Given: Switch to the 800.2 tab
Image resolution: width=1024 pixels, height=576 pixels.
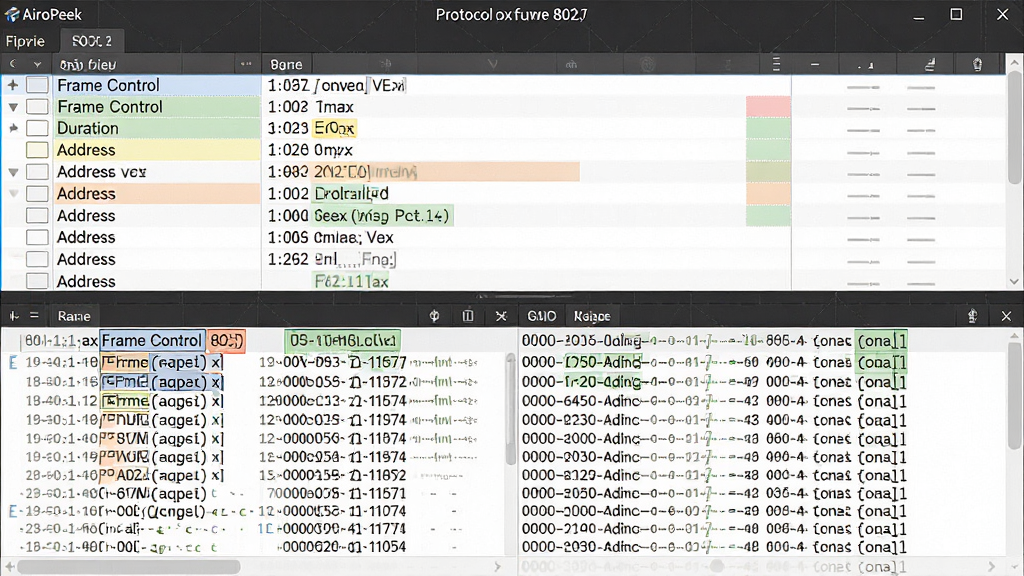Looking at the screenshot, I should click(x=91, y=41).
